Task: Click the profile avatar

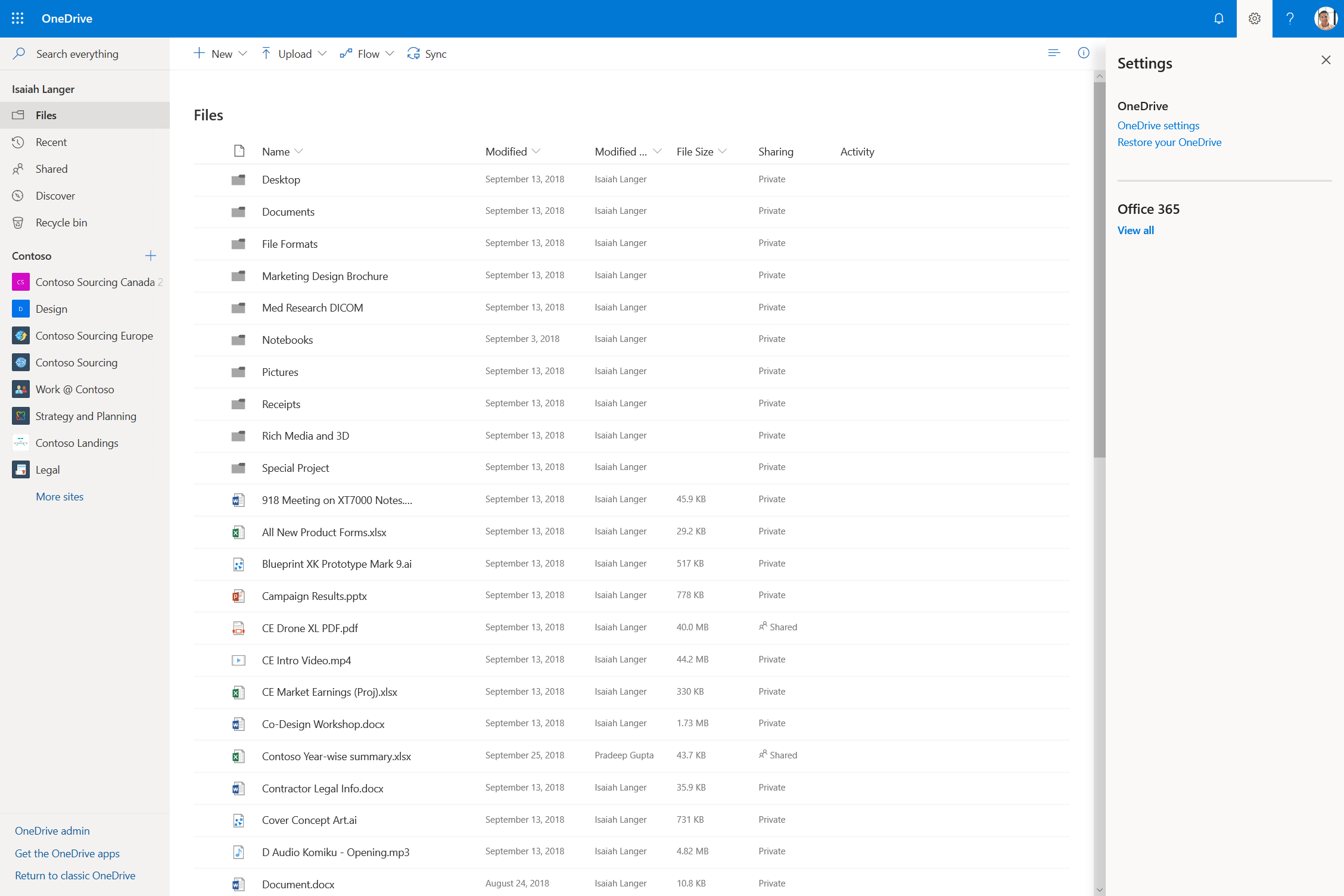Action: 1325,18
